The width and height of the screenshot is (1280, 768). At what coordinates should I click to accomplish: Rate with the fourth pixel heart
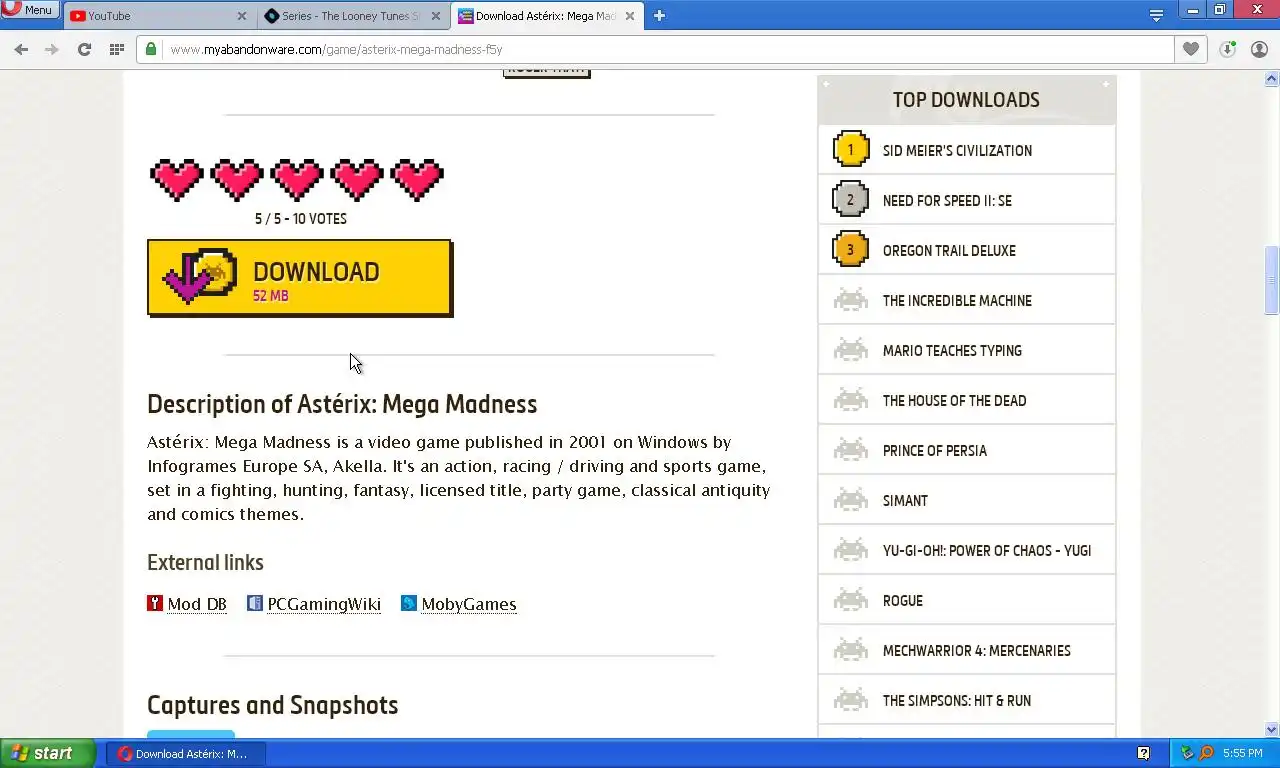(357, 180)
